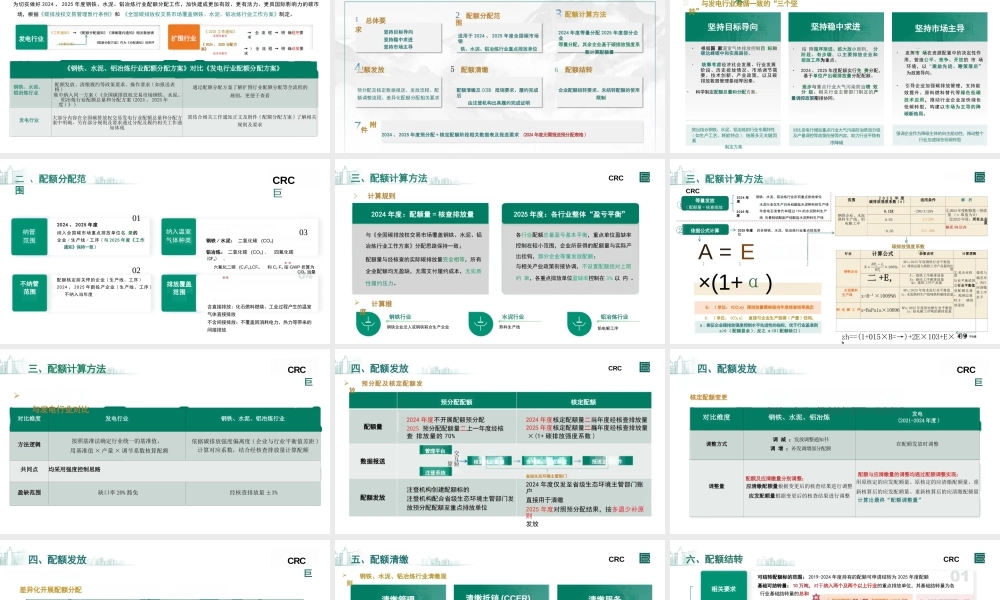
Task: Click the green document icon beside CRC on 配额结转 slide
Action: click(x=979, y=559)
